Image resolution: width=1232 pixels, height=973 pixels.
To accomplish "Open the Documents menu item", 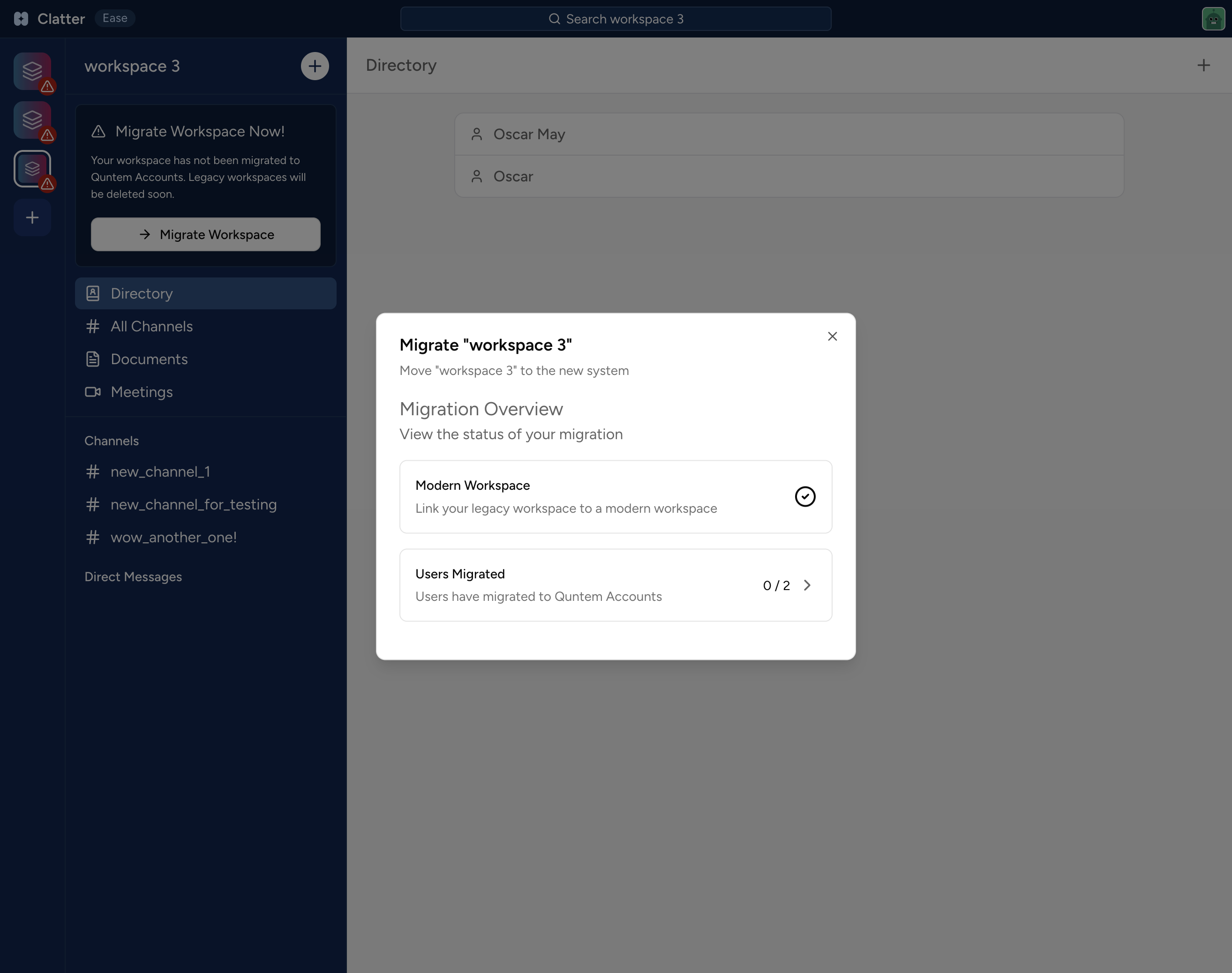I will [149, 359].
